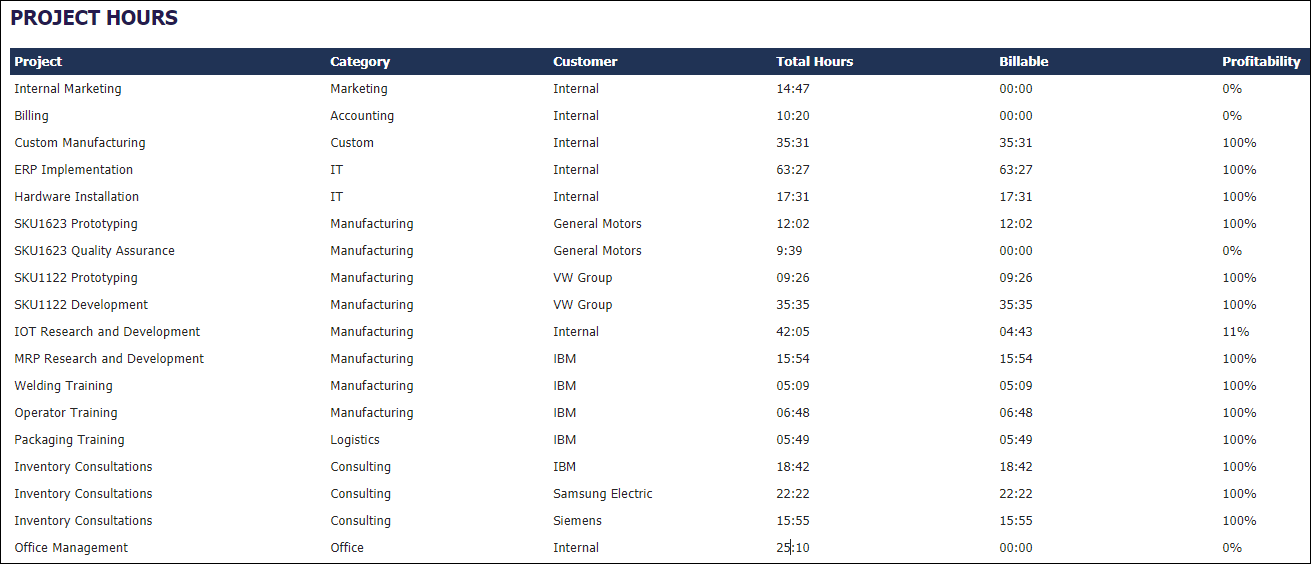Select the Hardware Installation project cell
Screen dimensions: 1311x564
point(76,197)
